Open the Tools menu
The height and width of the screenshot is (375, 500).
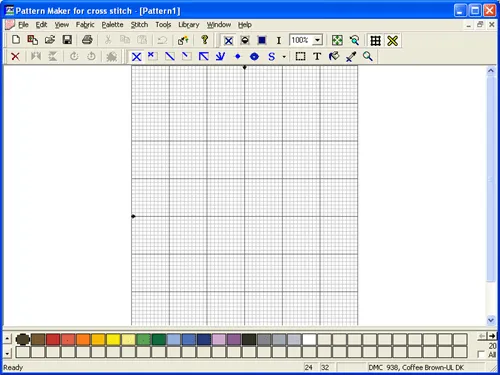pos(163,25)
